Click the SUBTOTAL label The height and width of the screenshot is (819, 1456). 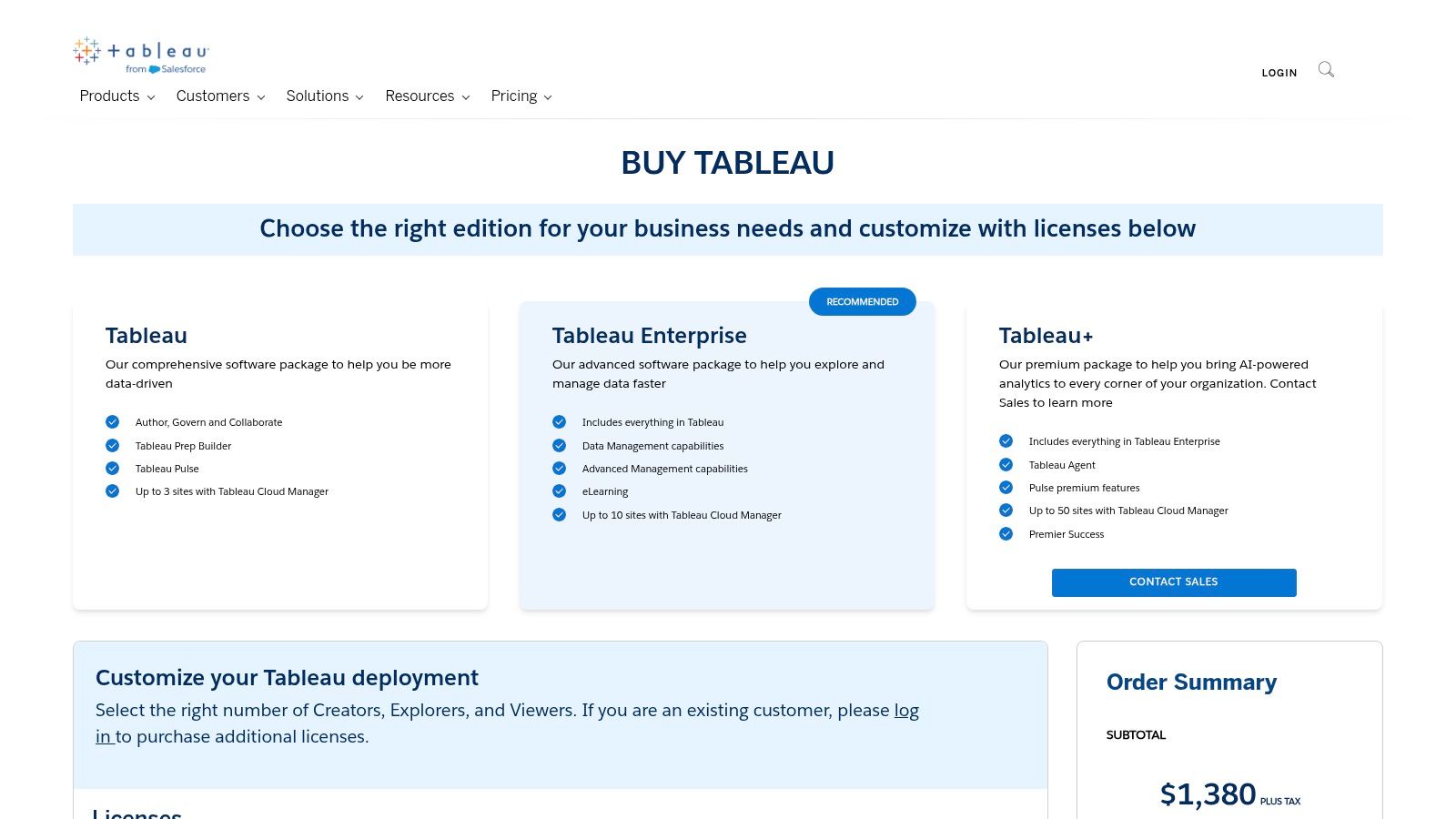(1136, 735)
